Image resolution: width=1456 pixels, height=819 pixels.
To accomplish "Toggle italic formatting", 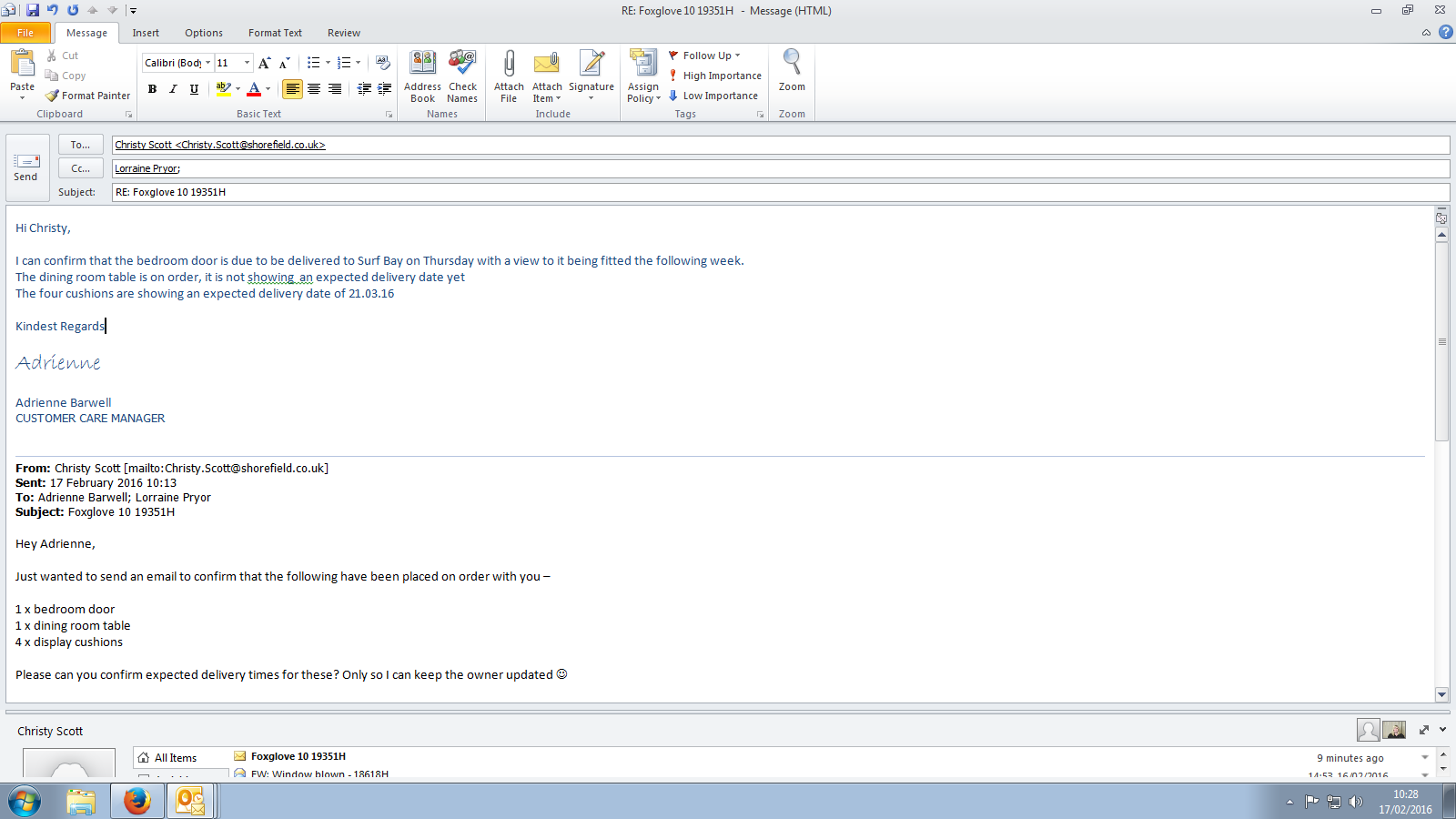I will click(x=173, y=89).
